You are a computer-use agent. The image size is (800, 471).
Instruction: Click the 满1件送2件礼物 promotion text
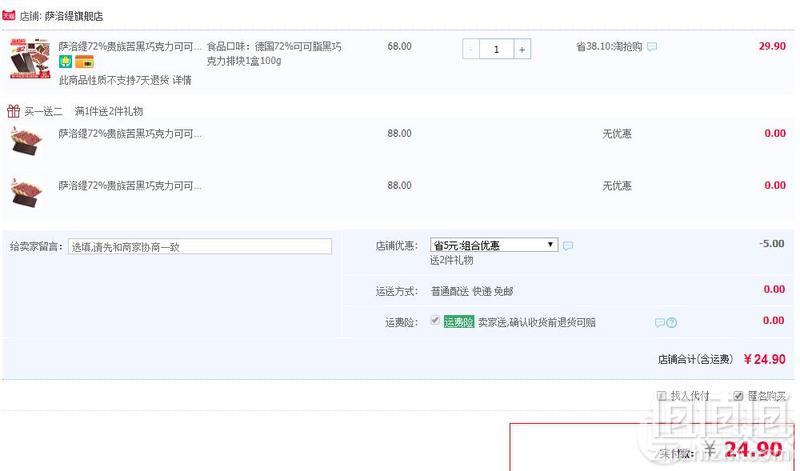[109, 111]
